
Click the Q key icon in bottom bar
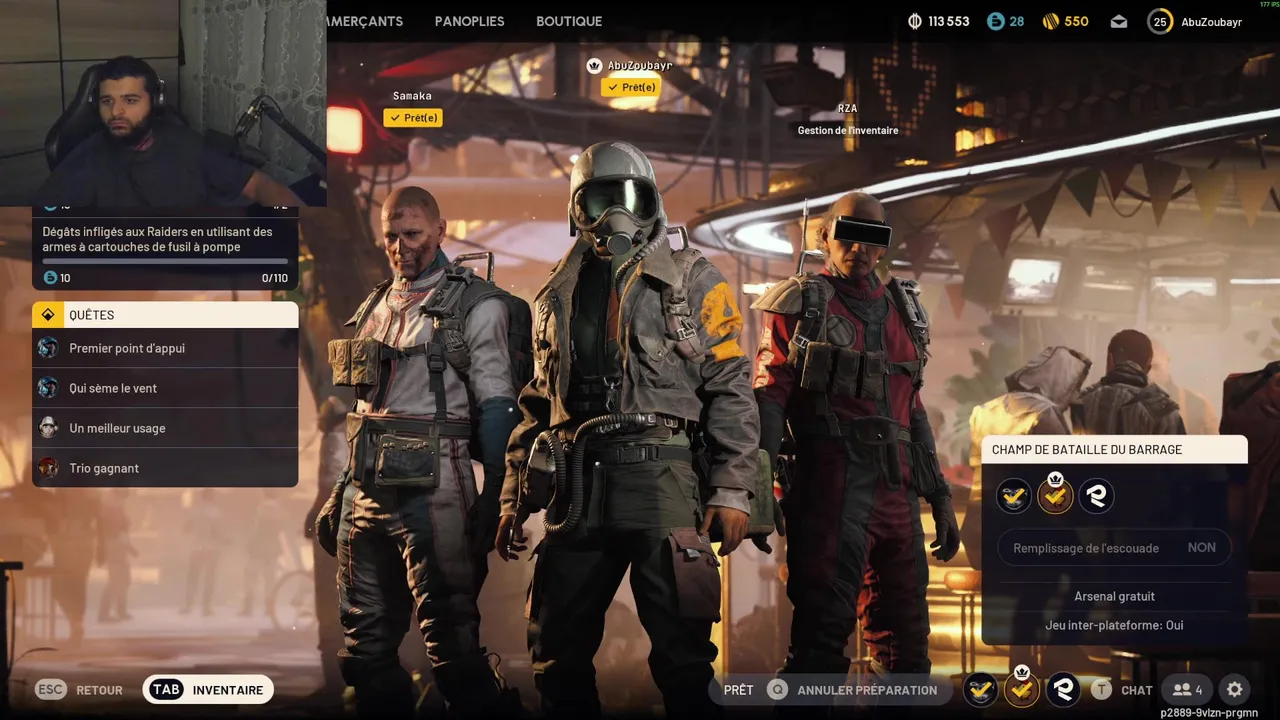(777, 690)
